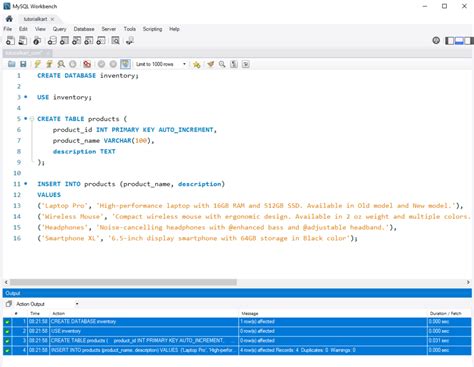Screen dimensions: 474x367
Task: Click the editor scrollbar right arrow
Action: pyautogui.click(x=468, y=282)
